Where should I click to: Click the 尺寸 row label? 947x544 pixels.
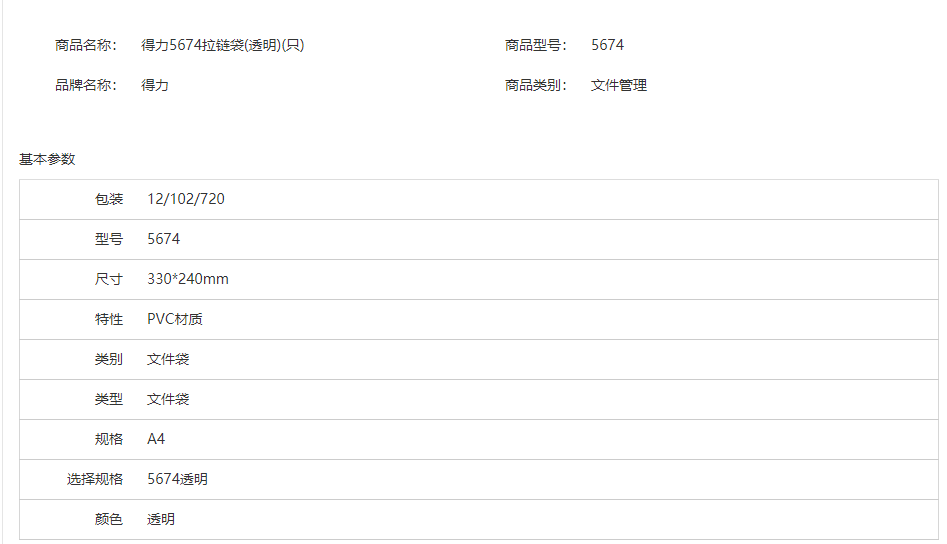pos(109,279)
